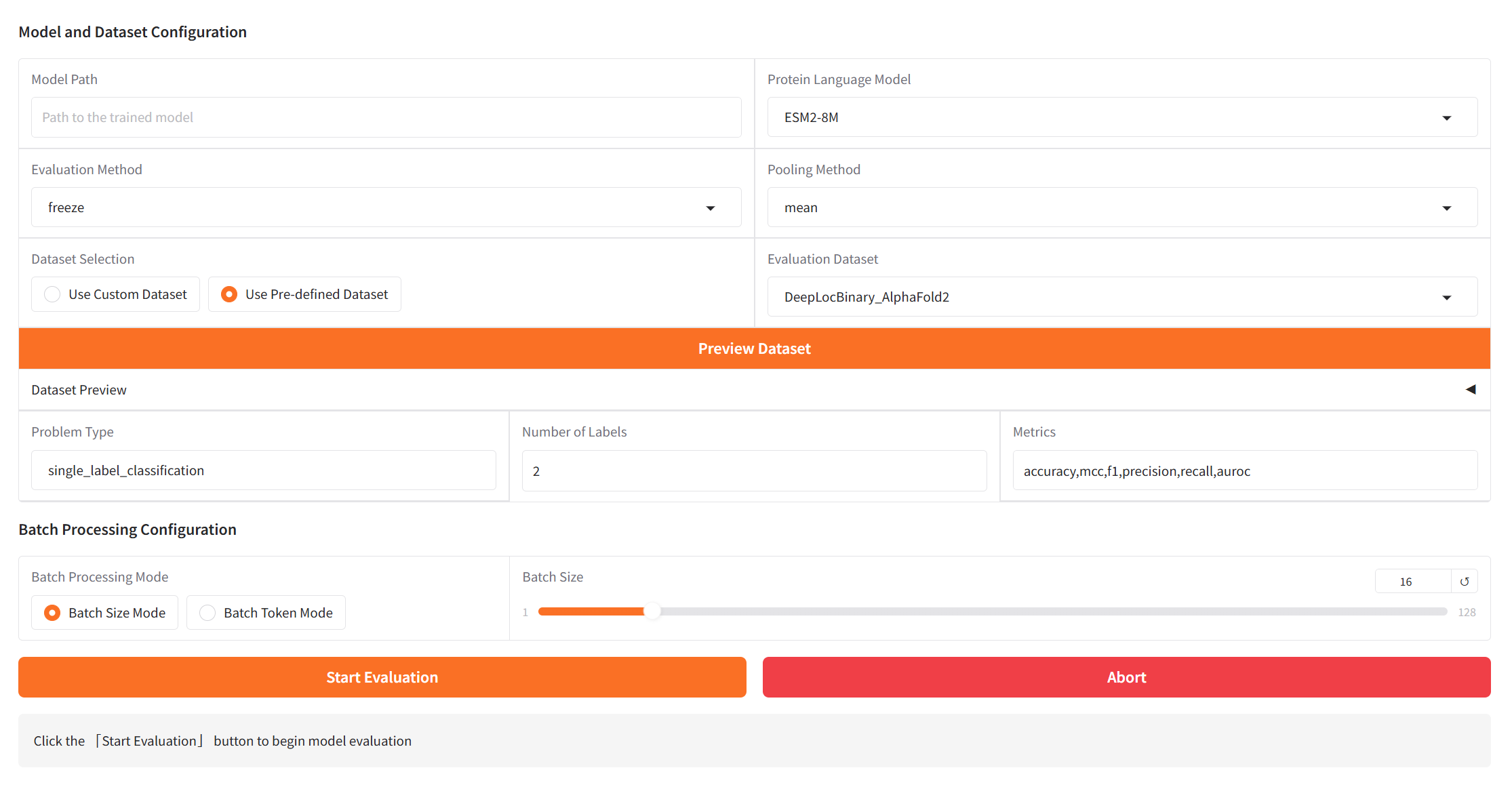Open the Evaluation Method dropdown showing freeze
Image resolution: width=1512 pixels, height=787 pixels.
[x=711, y=207]
